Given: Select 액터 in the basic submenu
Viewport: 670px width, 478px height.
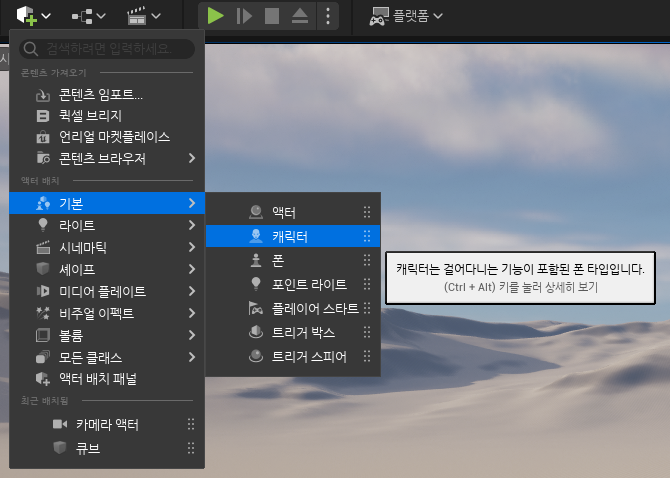Looking at the screenshot, I should [x=293, y=212].
